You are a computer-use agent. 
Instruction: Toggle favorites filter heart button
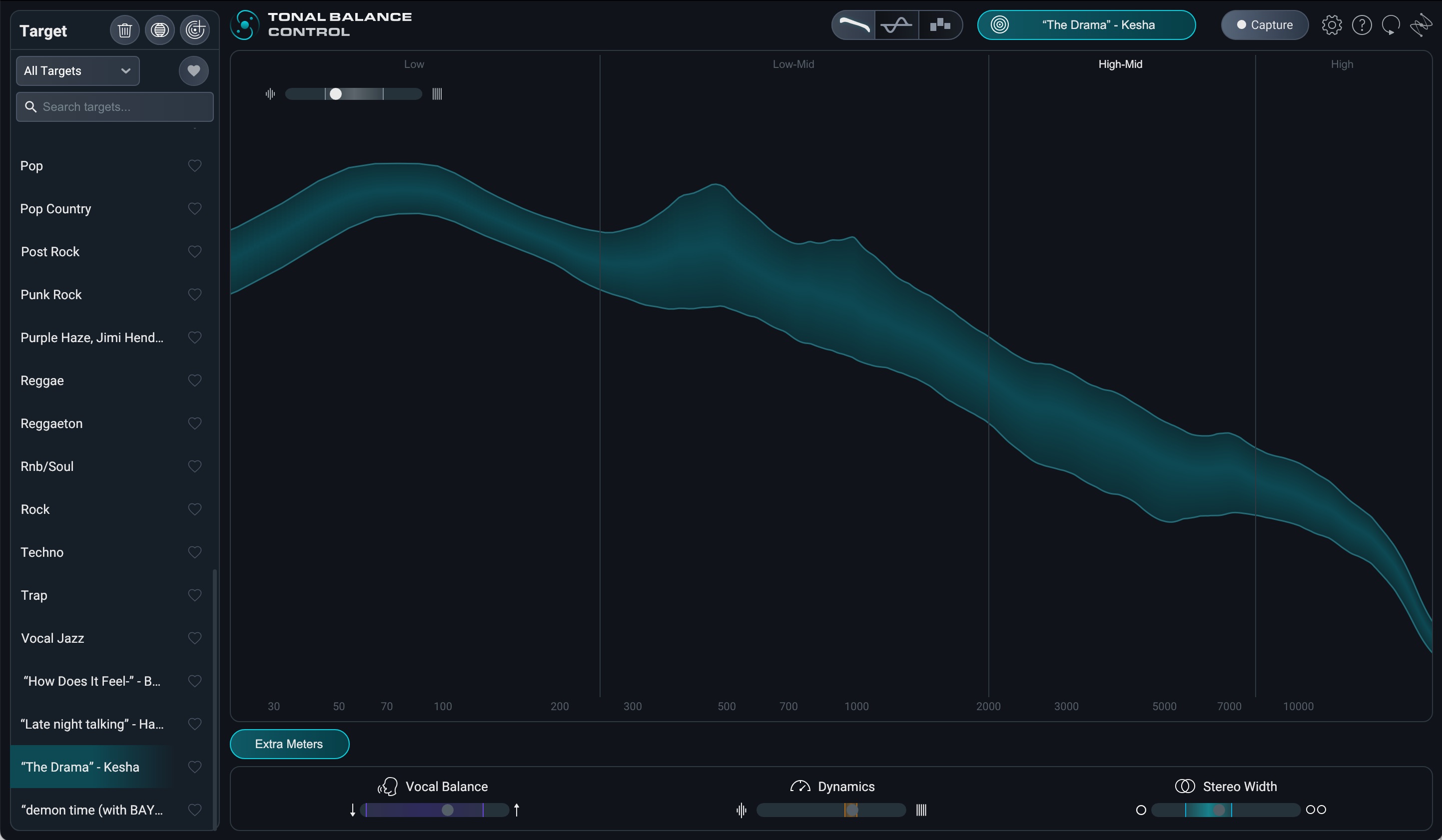click(x=193, y=71)
